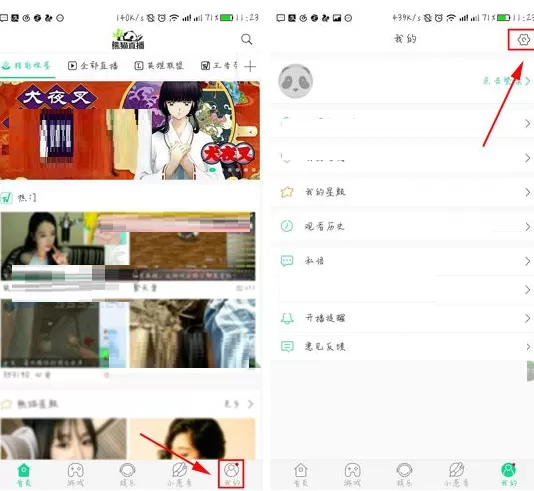
Task: Expand the star beauty section via its chevron
Action: pyautogui.click(x=251, y=404)
